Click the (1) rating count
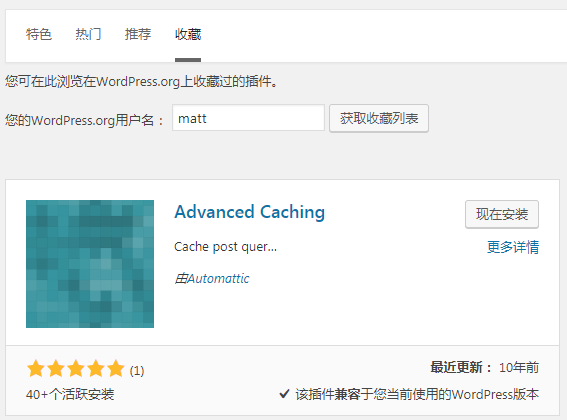Viewport: 567px width, 420px height. click(x=137, y=371)
